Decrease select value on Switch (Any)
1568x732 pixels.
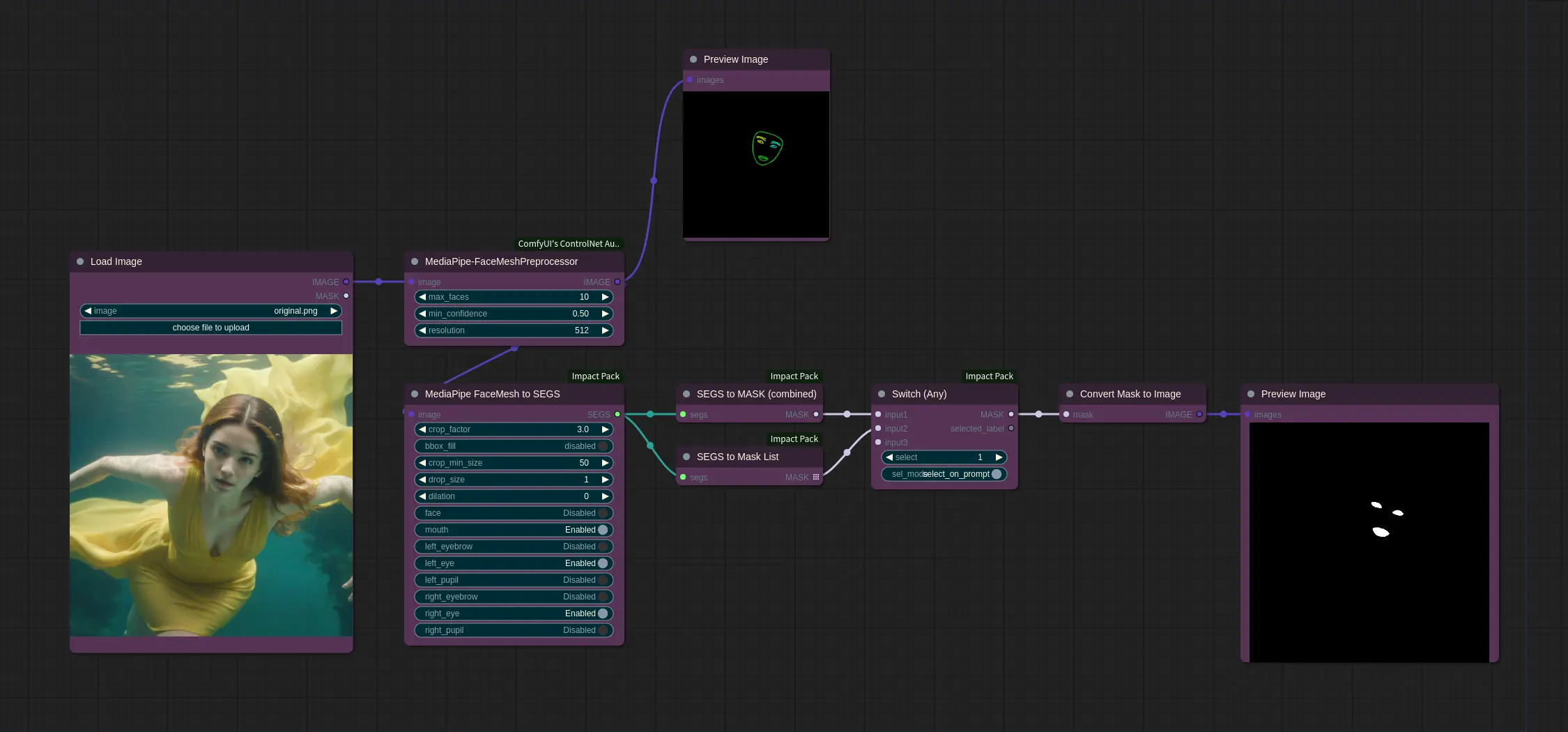pyautogui.click(x=889, y=457)
